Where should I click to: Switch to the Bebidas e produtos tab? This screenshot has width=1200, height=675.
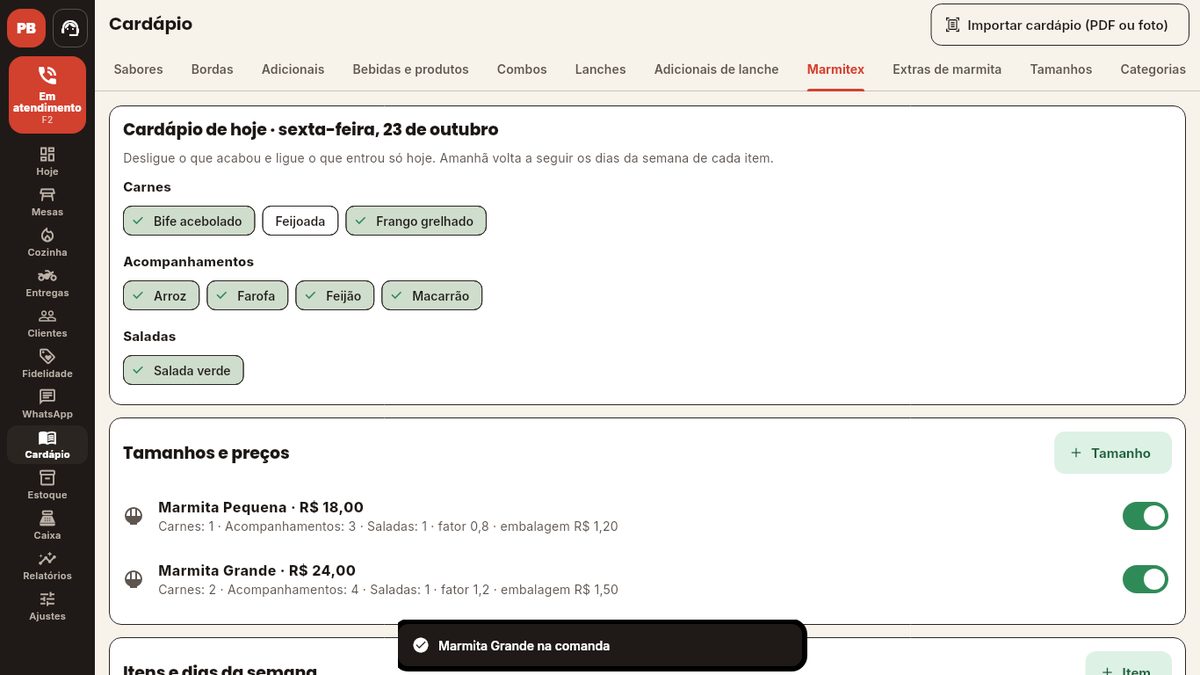click(410, 69)
